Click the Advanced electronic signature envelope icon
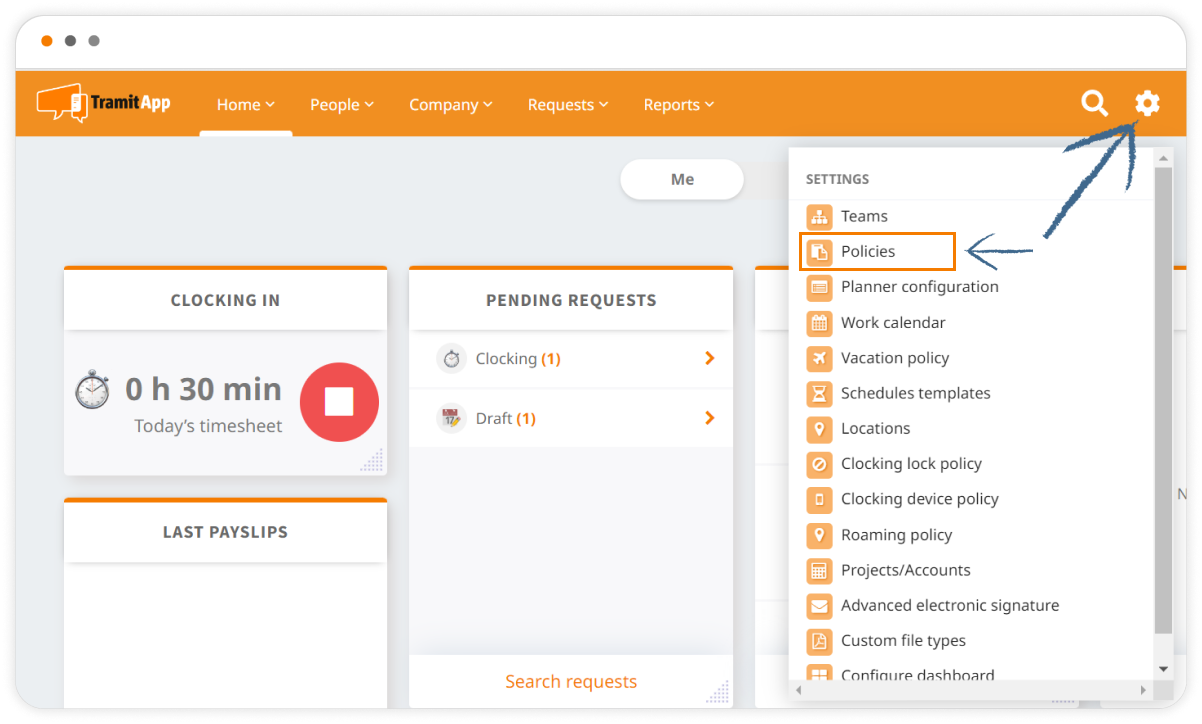This screenshot has width=1202, height=724. (819, 606)
